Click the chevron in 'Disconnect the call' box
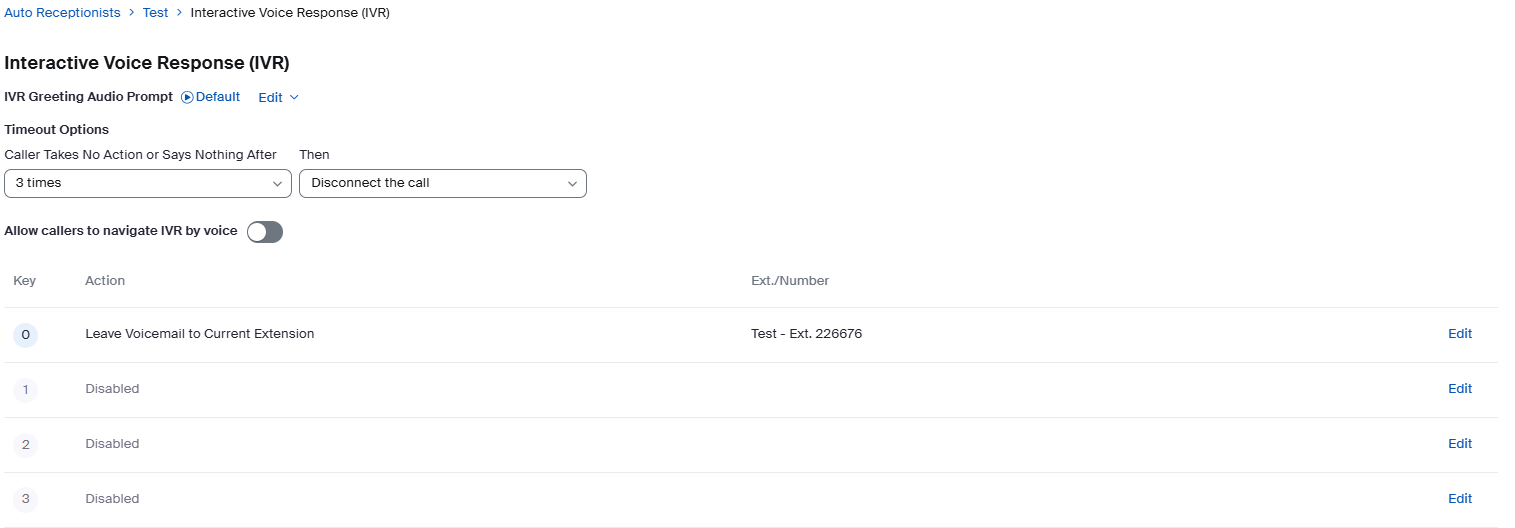The height and width of the screenshot is (528, 1515). click(x=573, y=184)
